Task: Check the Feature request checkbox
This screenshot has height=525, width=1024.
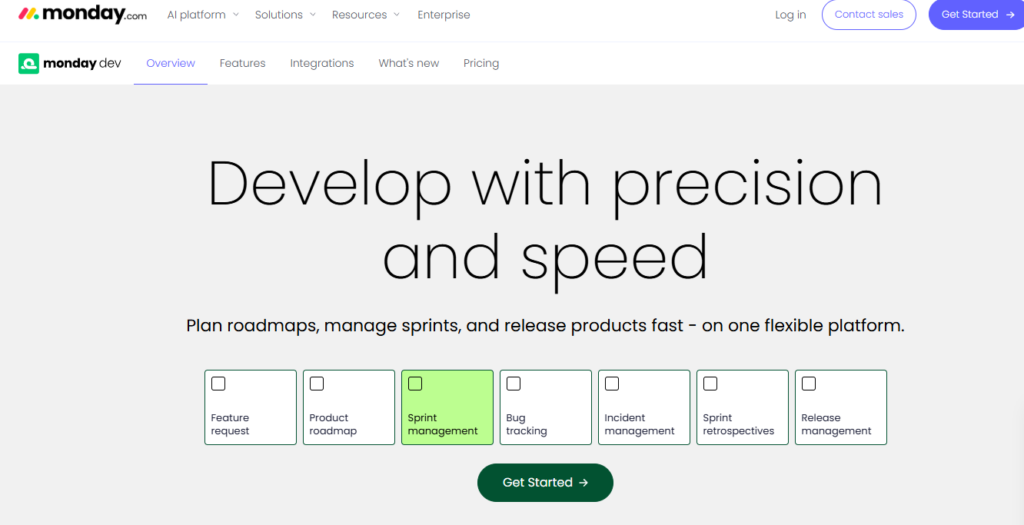Action: coord(218,384)
